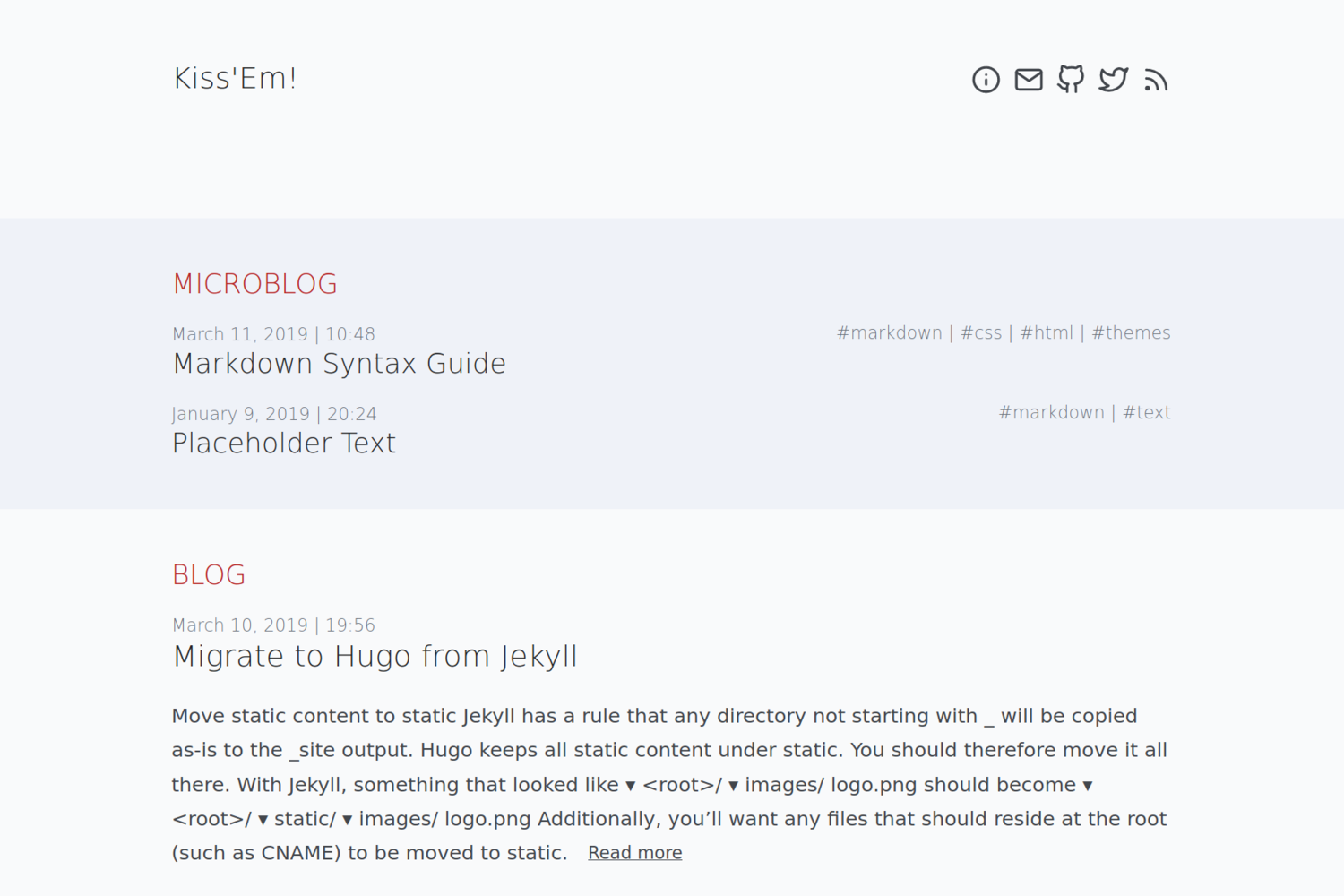1344x896 pixels.
Task: Click the Read more link
Action: (x=635, y=853)
